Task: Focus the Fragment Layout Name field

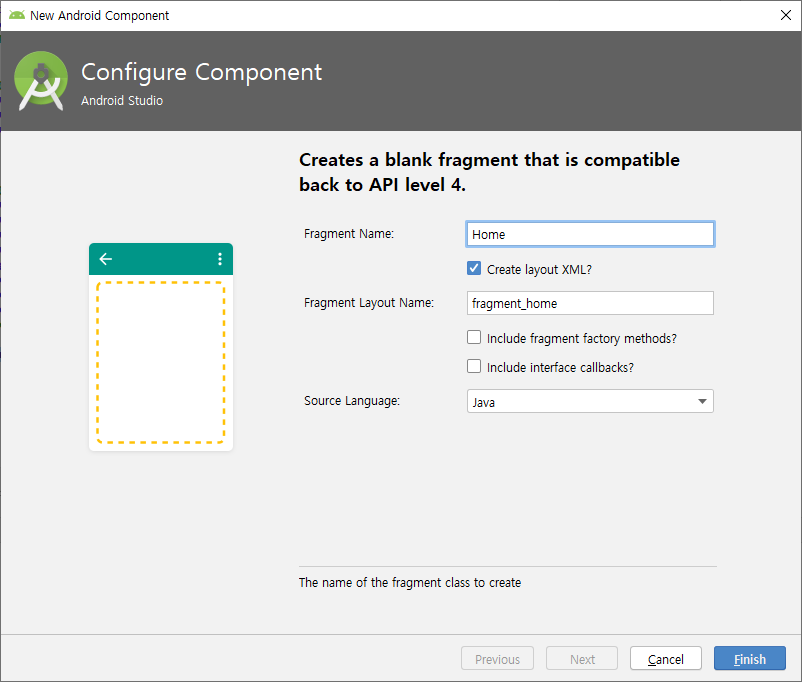Action: click(590, 303)
